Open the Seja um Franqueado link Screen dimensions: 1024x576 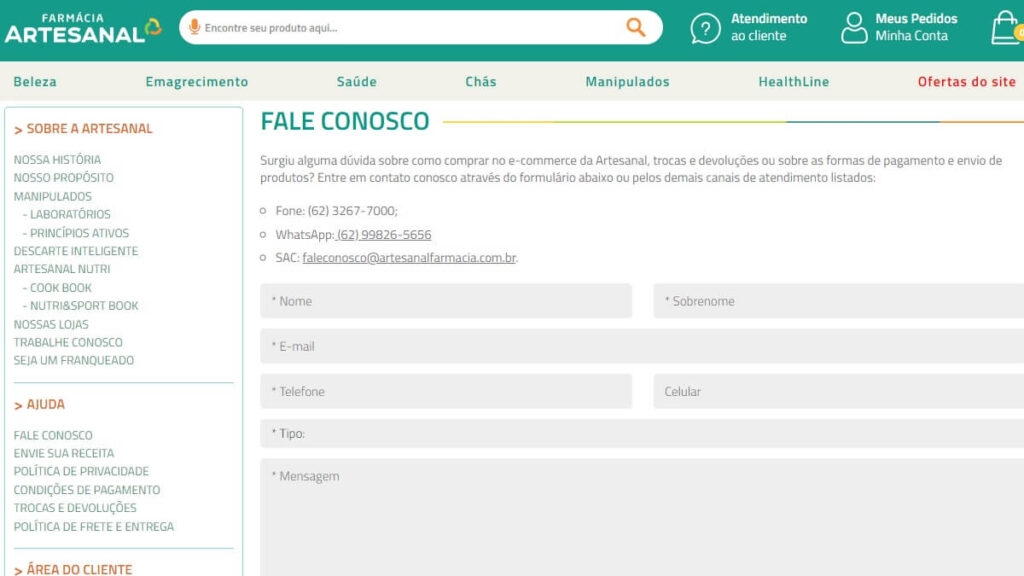[x=74, y=360]
